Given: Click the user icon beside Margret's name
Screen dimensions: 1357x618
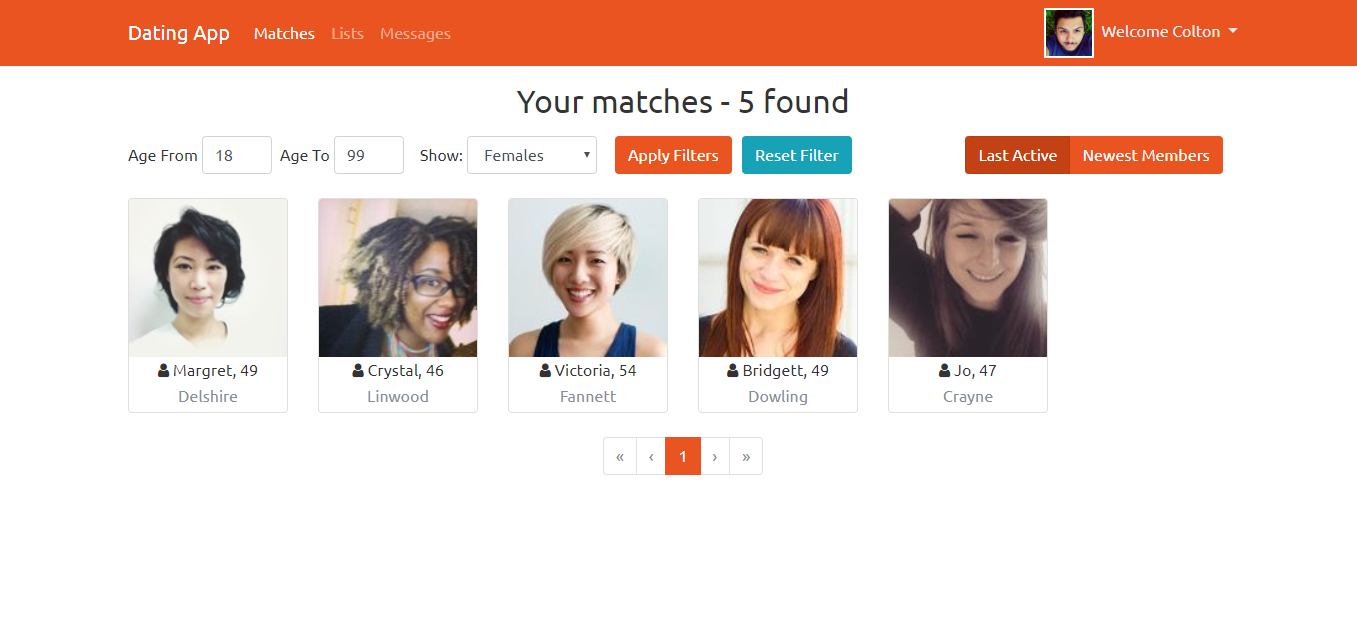Looking at the screenshot, I should pyautogui.click(x=164, y=370).
